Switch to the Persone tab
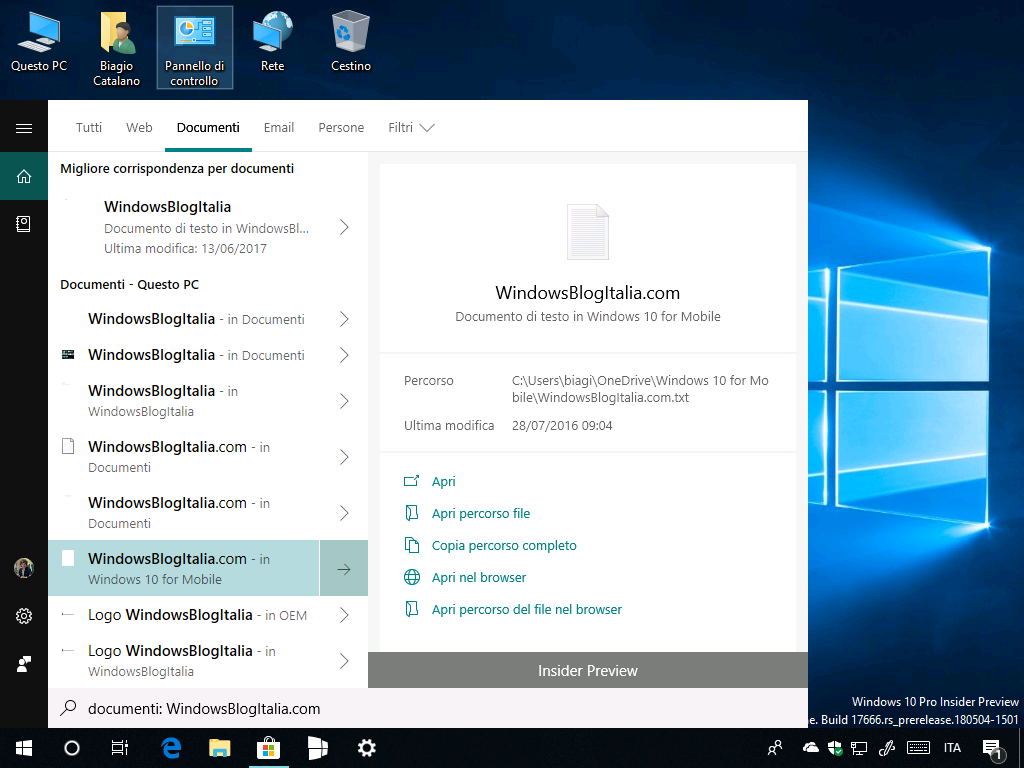This screenshot has width=1024, height=768. 341,127
